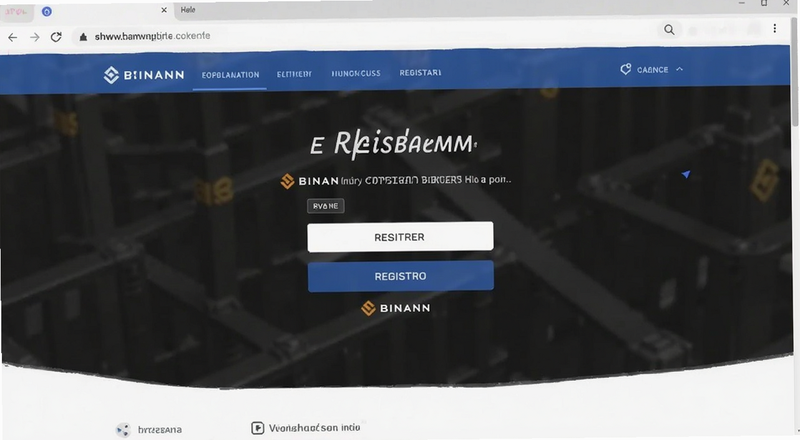Click the vertical page scrollbar
This screenshot has width=800, height=440.
click(x=795, y=71)
